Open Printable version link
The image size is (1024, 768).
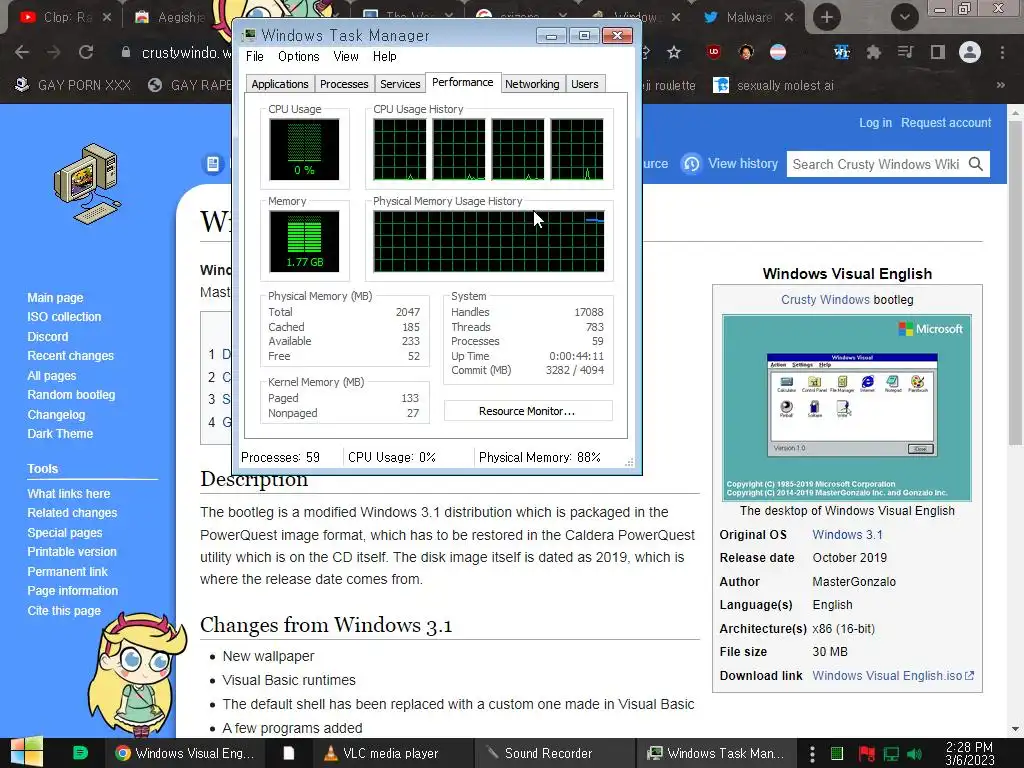[x=72, y=552]
